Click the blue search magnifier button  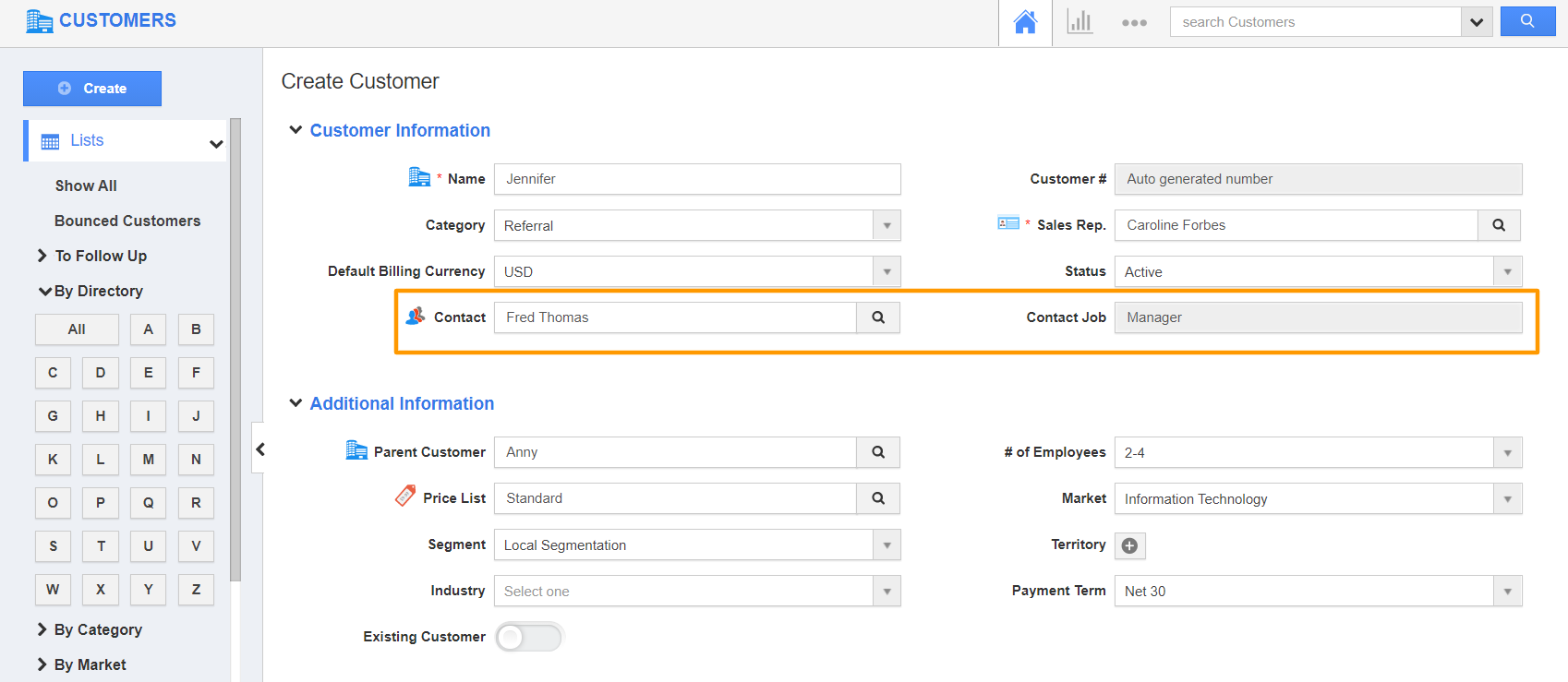1527,21
